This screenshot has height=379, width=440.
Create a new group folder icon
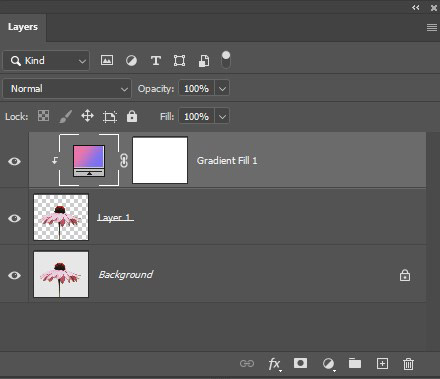(355, 363)
